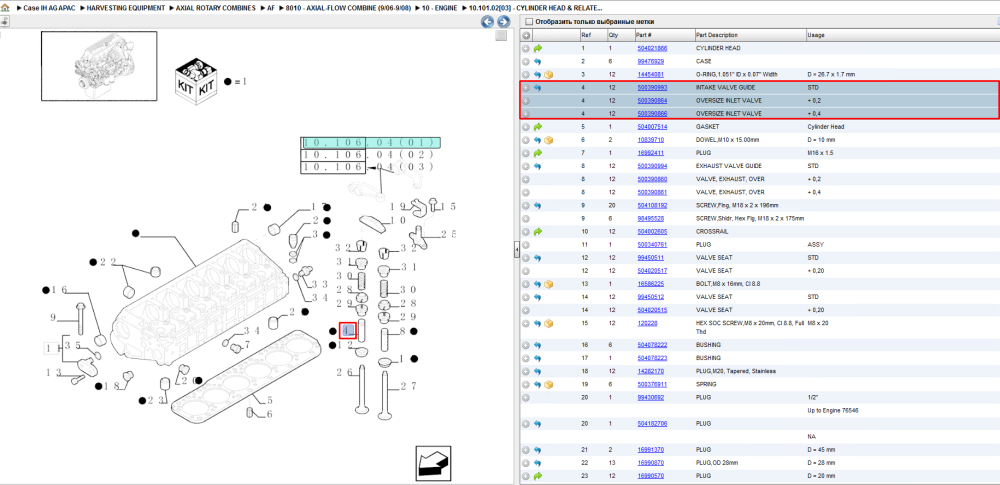The height and width of the screenshot is (485, 1000).
Task: Click the box icon in the SPRING row
Action: point(548,385)
